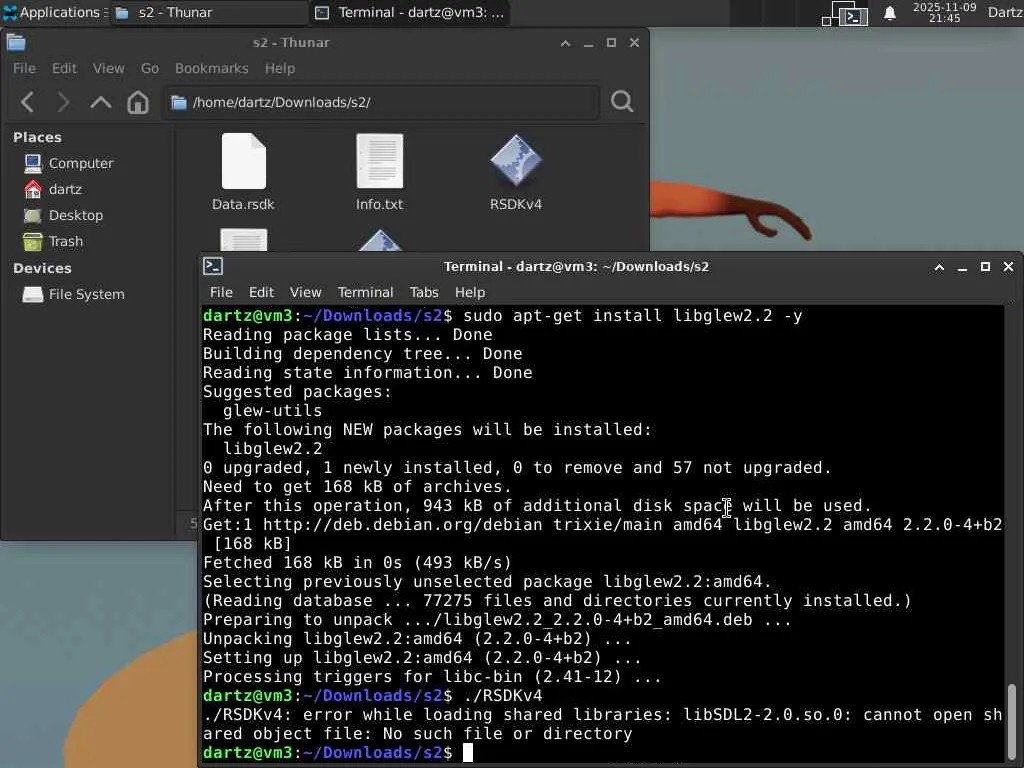This screenshot has width=1024, height=768.
Task: Go forward in Thunar navigation
Action: pyautogui.click(x=63, y=102)
